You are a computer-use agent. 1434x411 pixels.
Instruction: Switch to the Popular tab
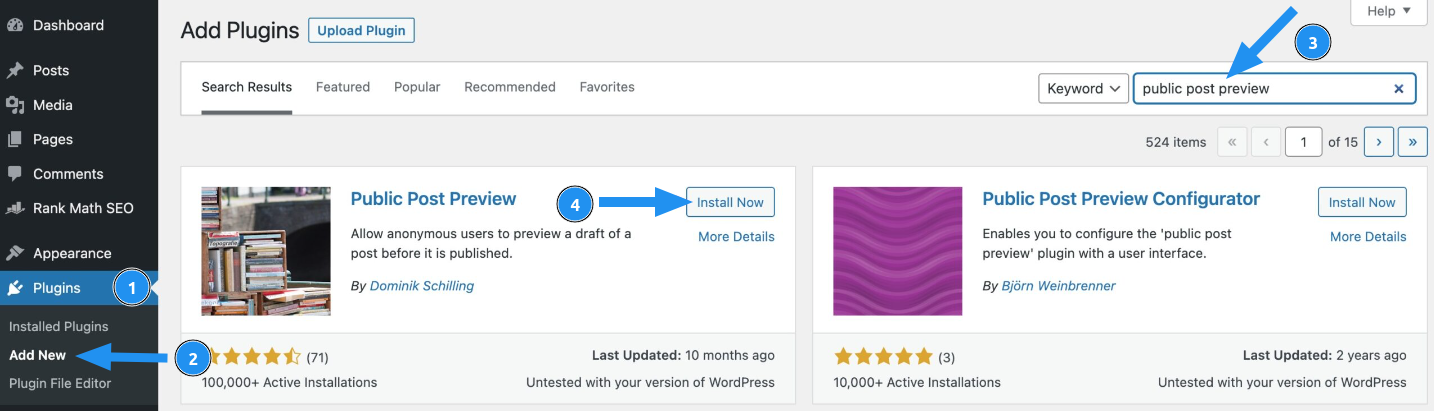(417, 87)
